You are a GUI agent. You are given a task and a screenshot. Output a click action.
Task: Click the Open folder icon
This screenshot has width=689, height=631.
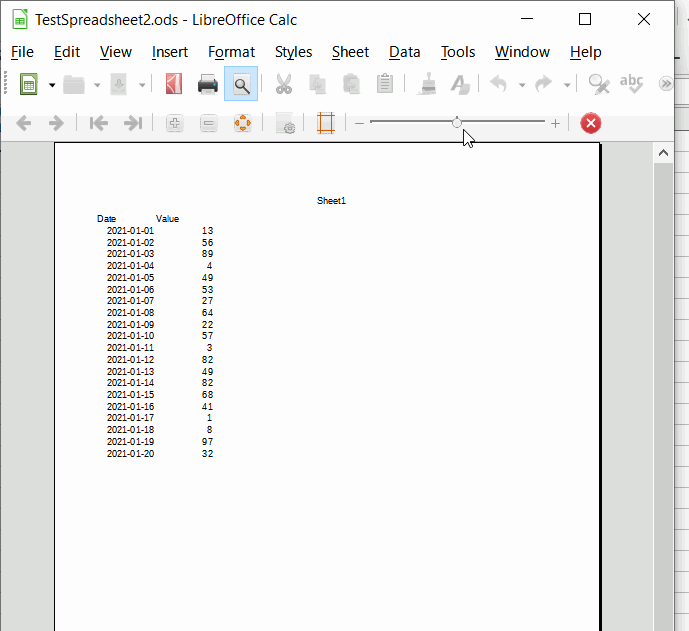pos(74,84)
